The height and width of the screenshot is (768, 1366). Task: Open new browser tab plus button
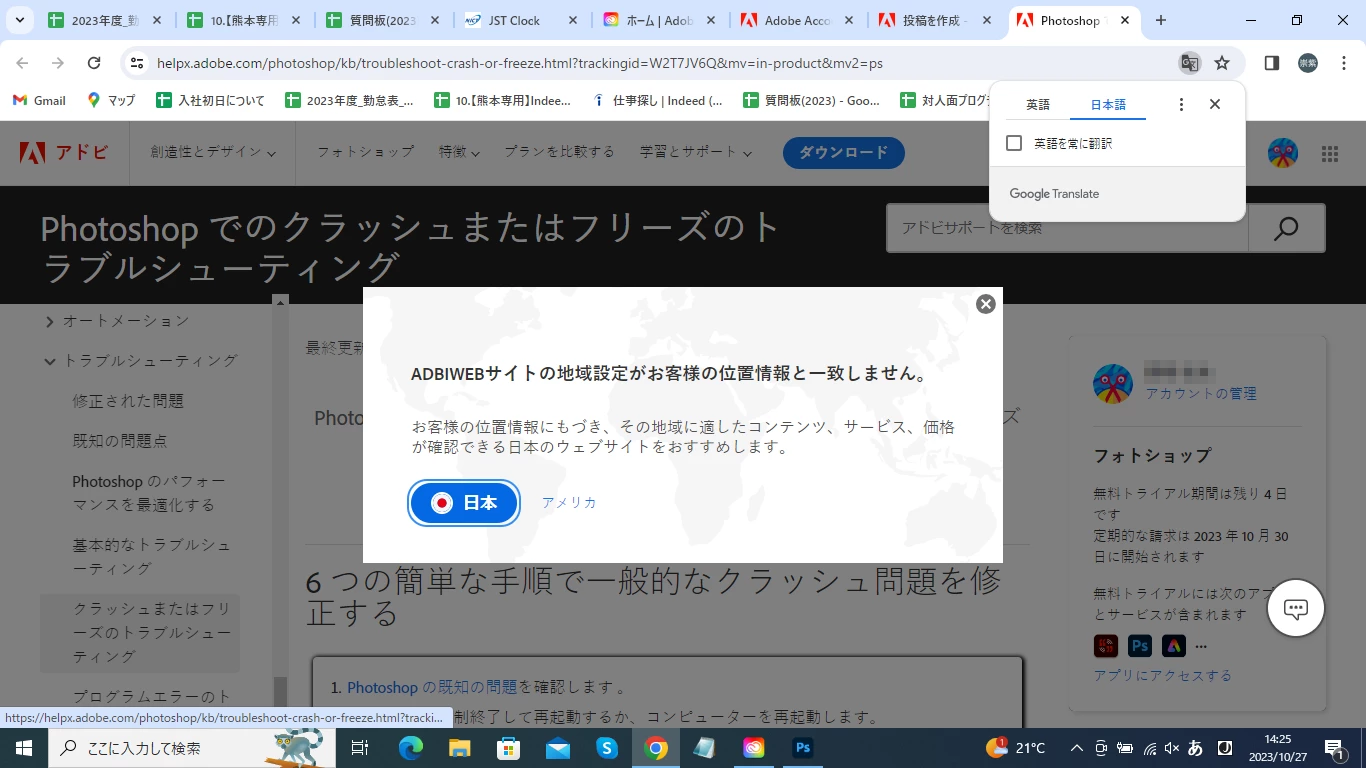point(1161,20)
